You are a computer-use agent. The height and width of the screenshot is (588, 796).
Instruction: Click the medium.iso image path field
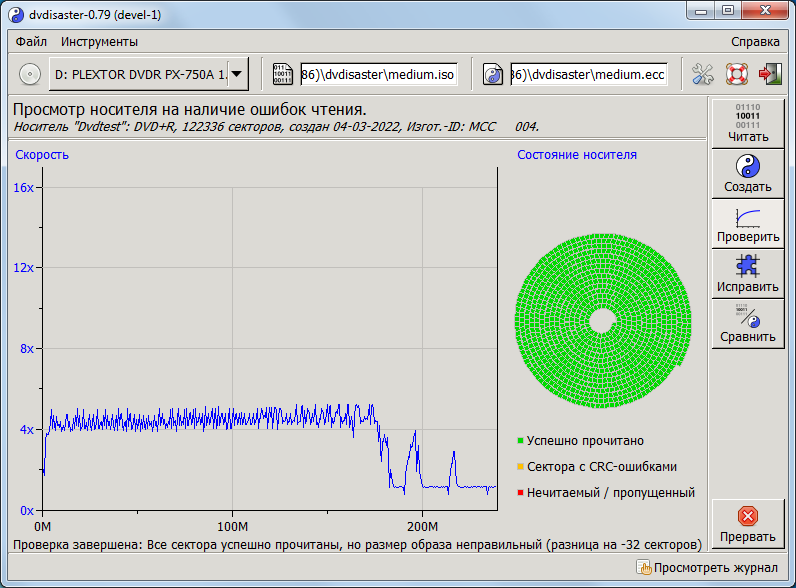378,74
